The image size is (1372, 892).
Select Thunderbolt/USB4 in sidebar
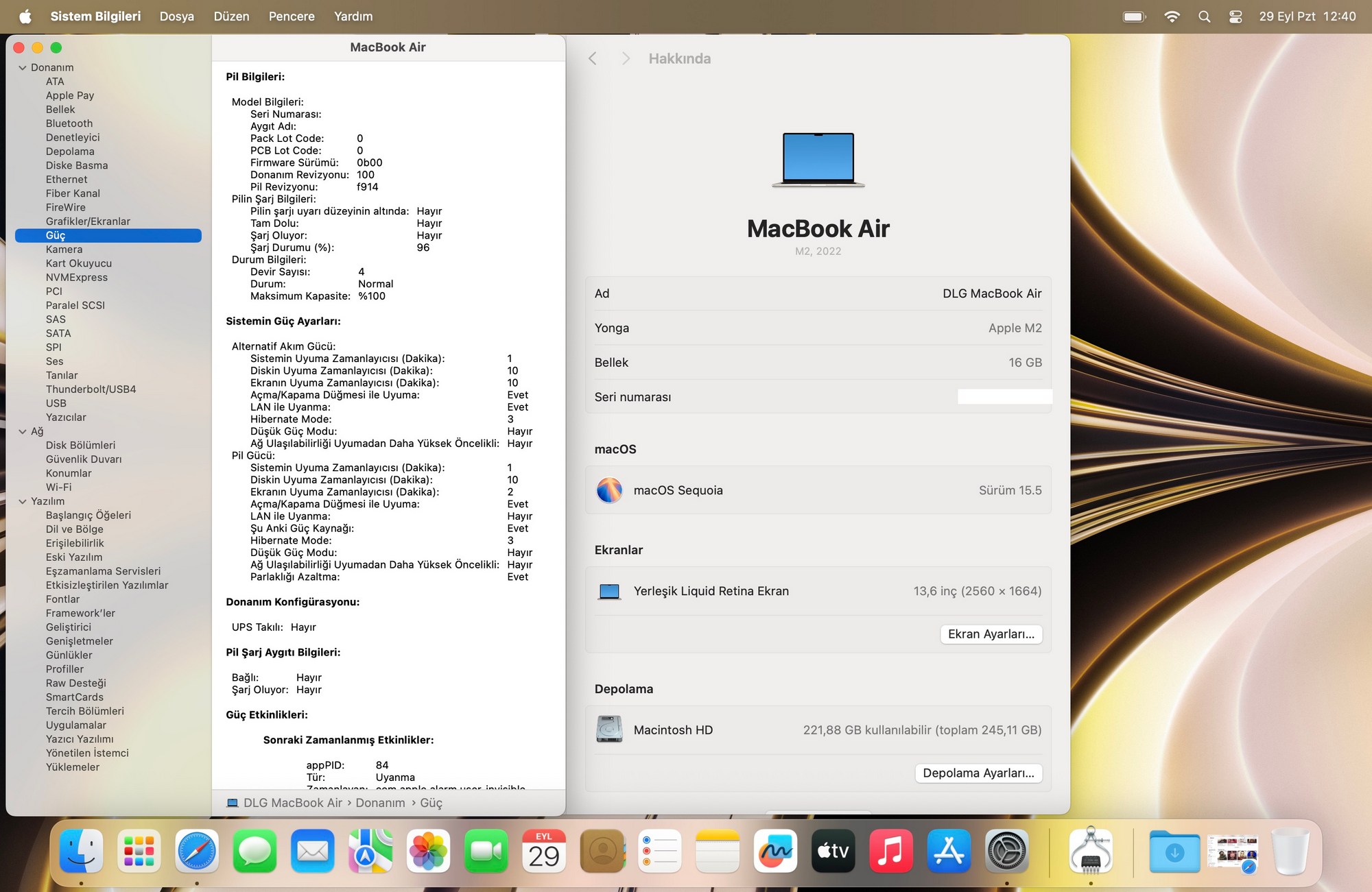point(91,389)
